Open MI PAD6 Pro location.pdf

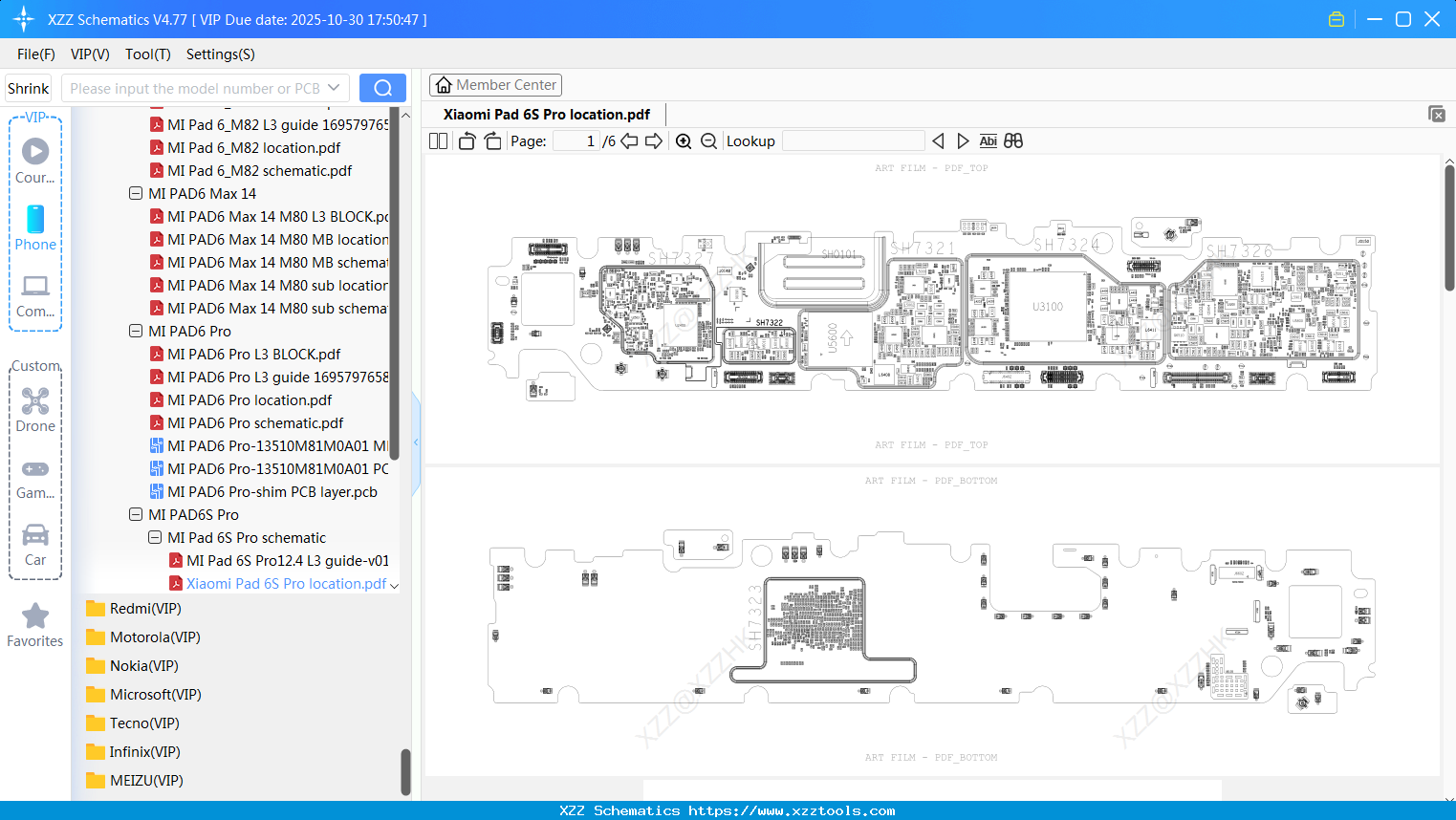tap(242, 400)
